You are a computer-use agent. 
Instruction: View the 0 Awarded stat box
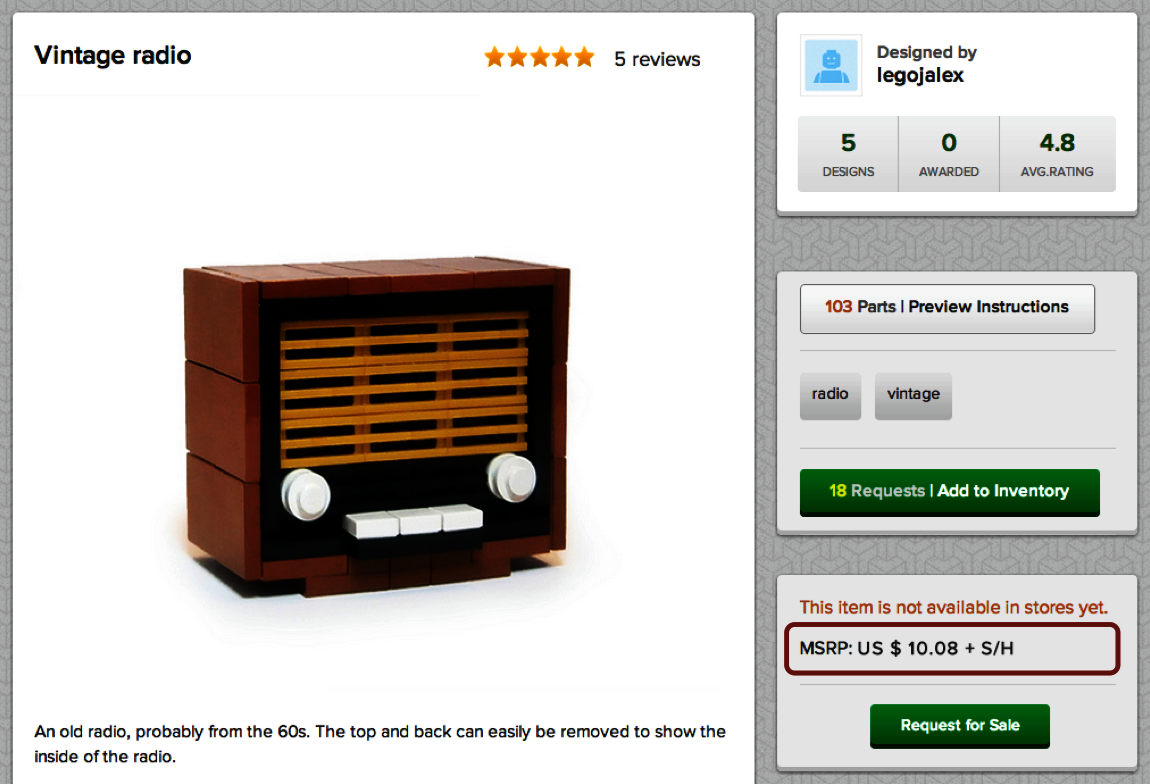pyautogui.click(x=949, y=154)
